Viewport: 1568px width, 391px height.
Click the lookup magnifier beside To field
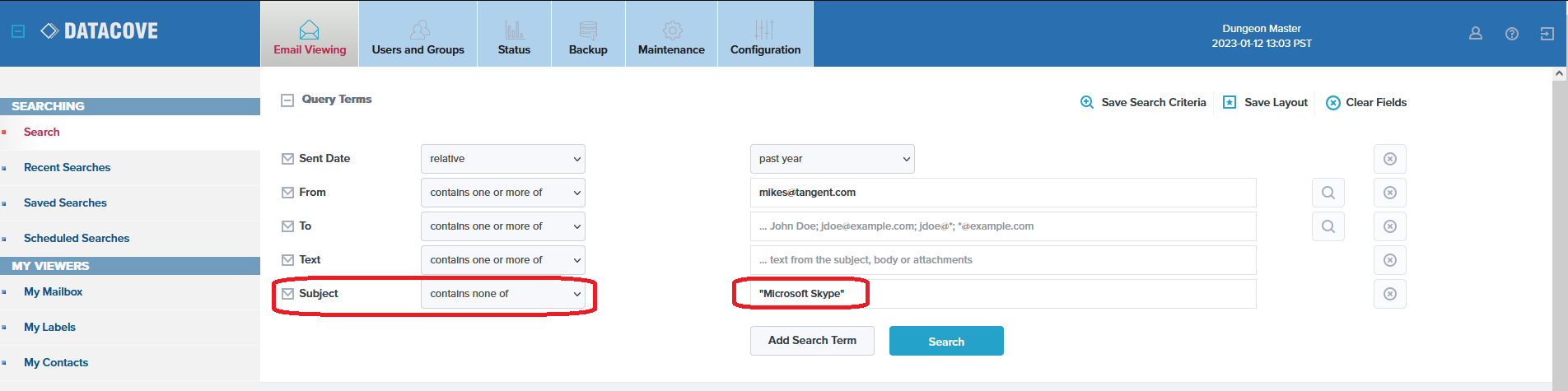click(1328, 226)
